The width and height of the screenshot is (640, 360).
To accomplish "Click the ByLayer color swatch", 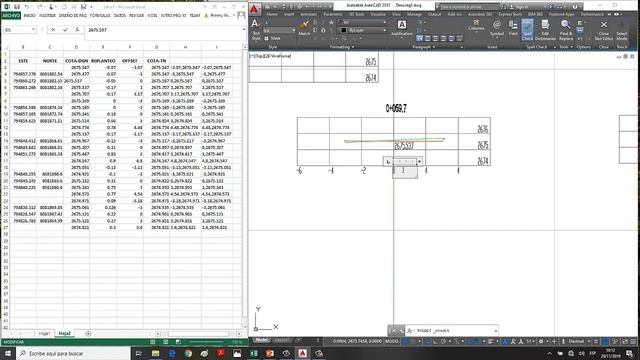I will (344, 30).
